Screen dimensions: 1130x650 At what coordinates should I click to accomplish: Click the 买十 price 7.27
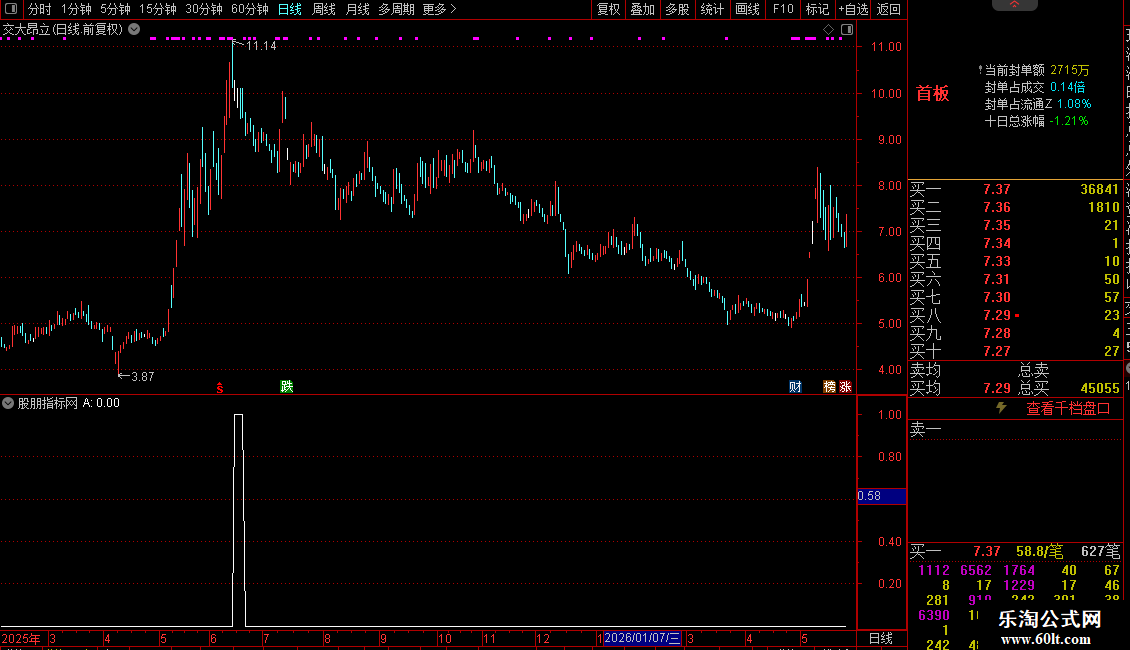point(997,352)
